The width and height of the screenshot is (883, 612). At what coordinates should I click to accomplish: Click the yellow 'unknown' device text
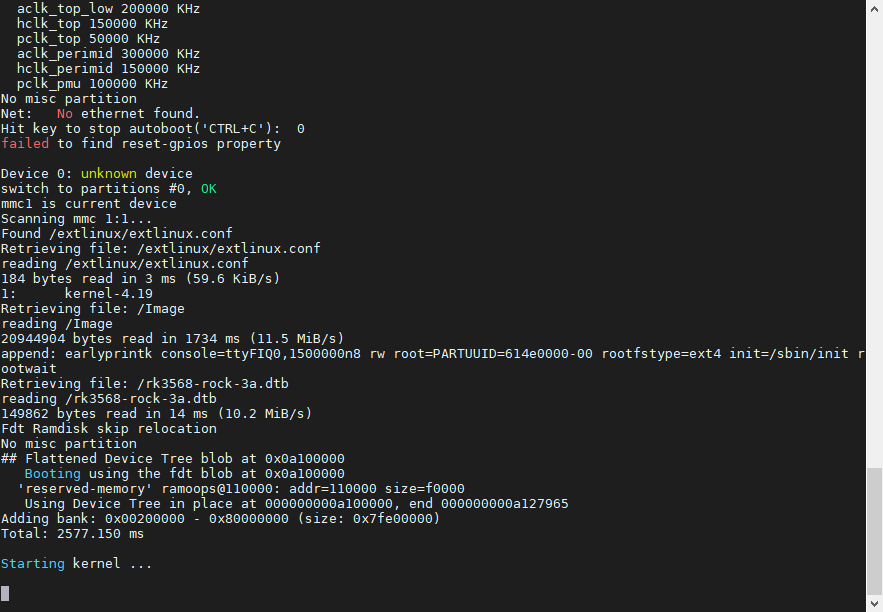108,174
